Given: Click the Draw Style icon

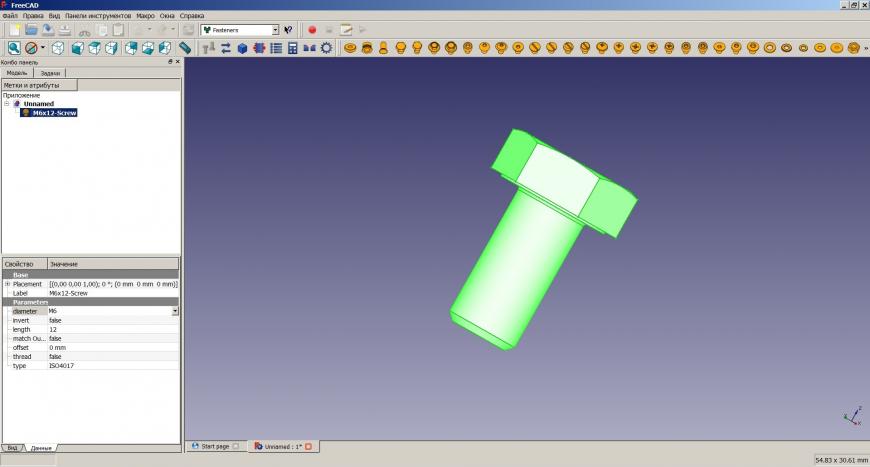Looking at the screenshot, I should pyautogui.click(x=32, y=48).
